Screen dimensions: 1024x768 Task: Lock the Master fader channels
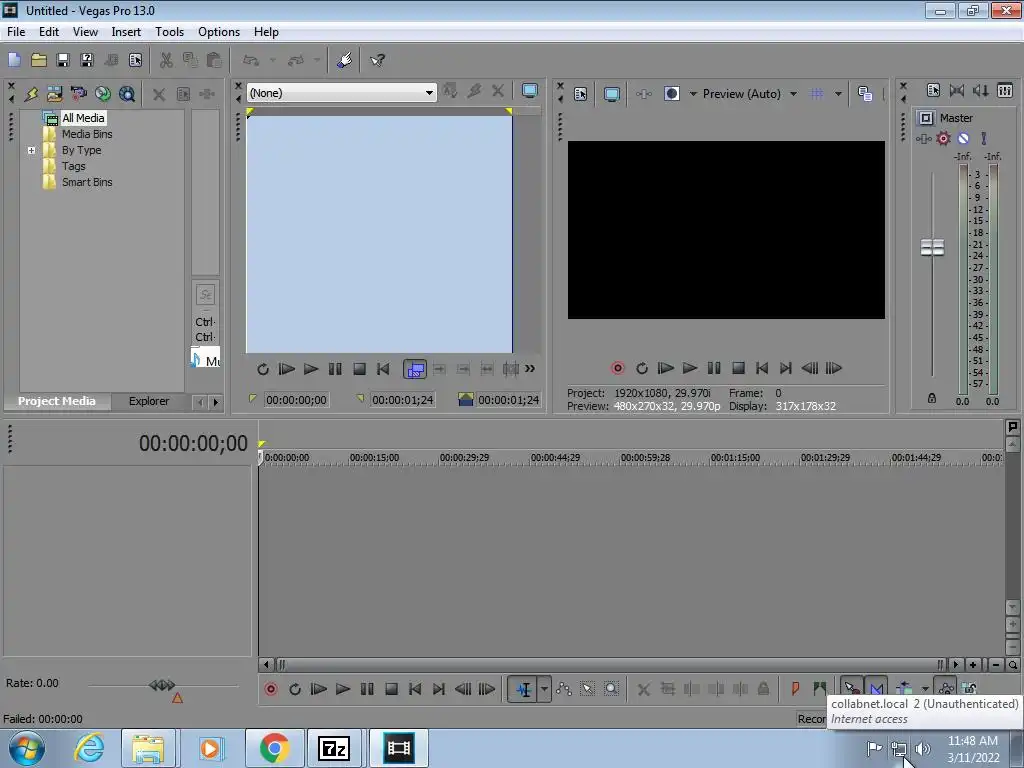click(932, 398)
